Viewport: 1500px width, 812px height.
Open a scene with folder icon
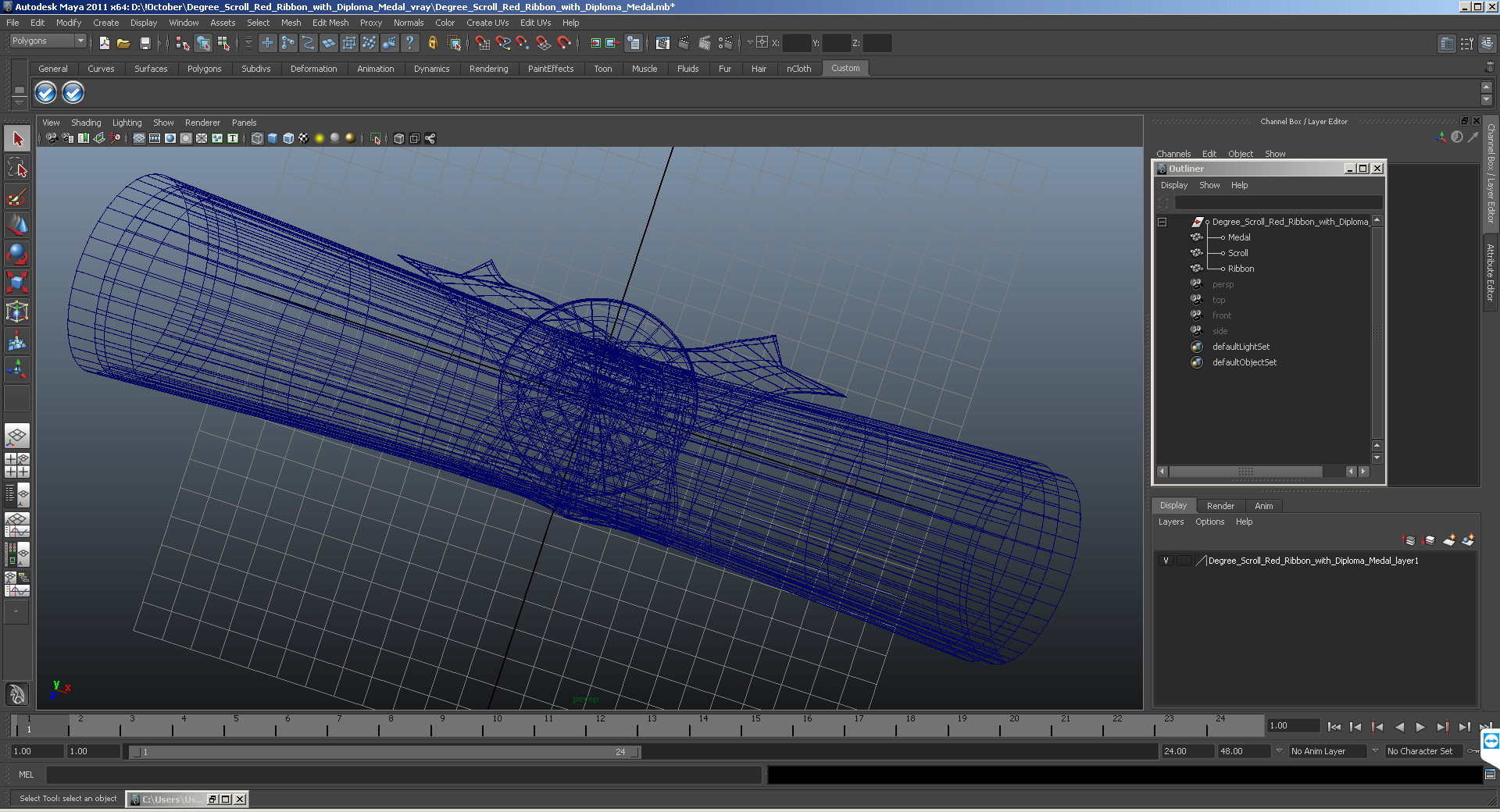(x=123, y=43)
